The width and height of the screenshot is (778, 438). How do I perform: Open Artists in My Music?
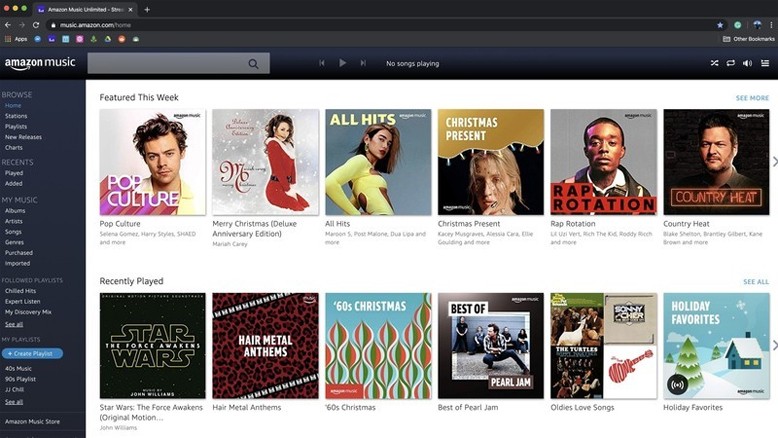tap(13, 221)
